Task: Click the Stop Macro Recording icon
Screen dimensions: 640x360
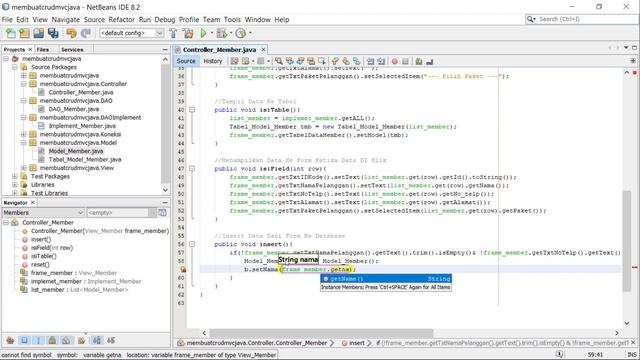Action: (x=405, y=61)
